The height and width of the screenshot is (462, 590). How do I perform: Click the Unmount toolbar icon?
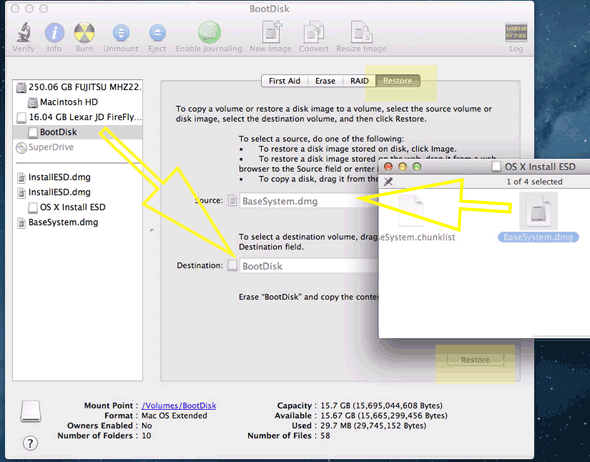[x=121, y=33]
